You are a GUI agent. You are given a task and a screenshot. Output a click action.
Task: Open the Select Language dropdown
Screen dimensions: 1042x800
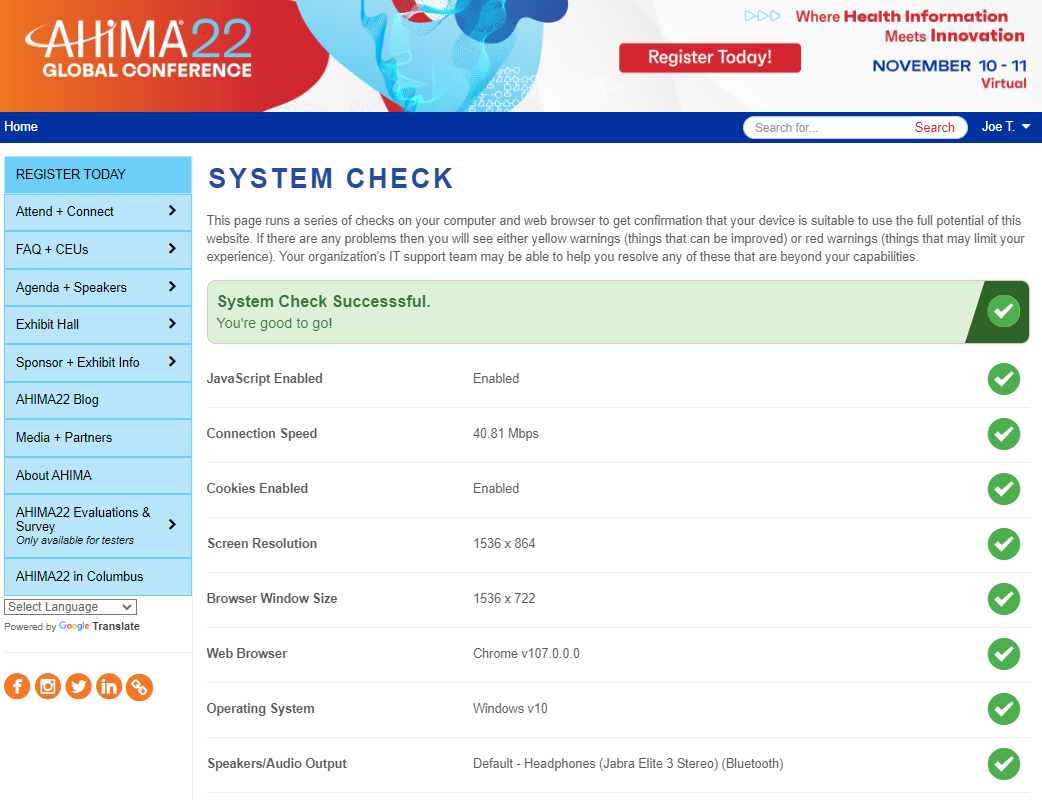tap(70, 607)
